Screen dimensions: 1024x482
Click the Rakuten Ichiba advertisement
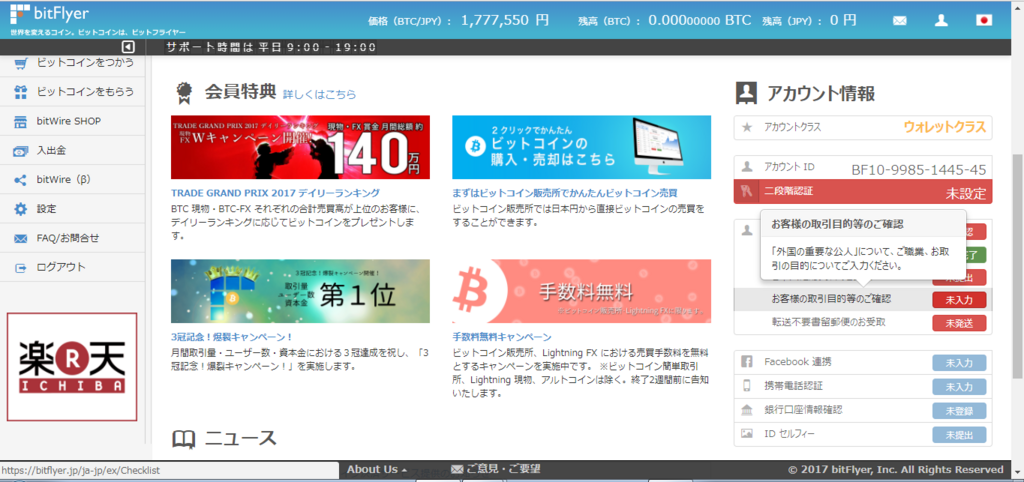pos(72,366)
